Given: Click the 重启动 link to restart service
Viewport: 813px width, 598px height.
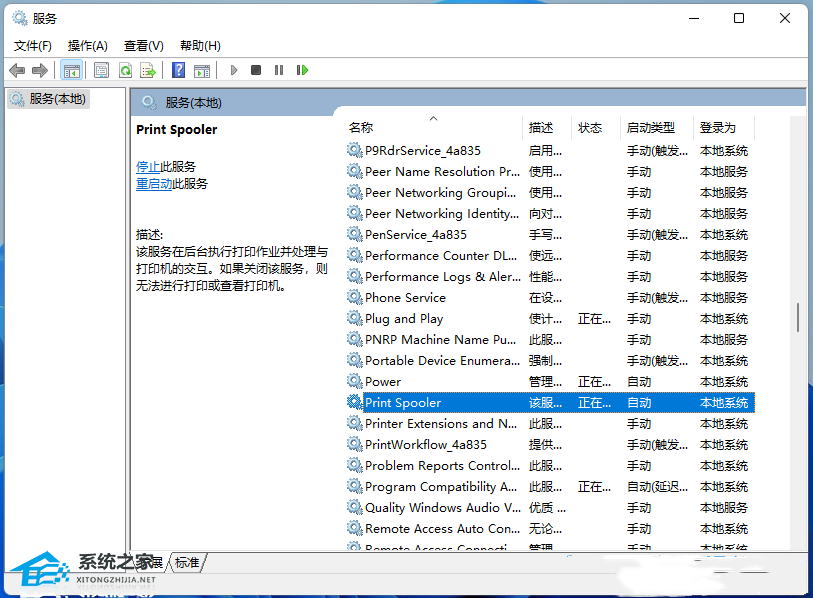Looking at the screenshot, I should pos(154,184).
